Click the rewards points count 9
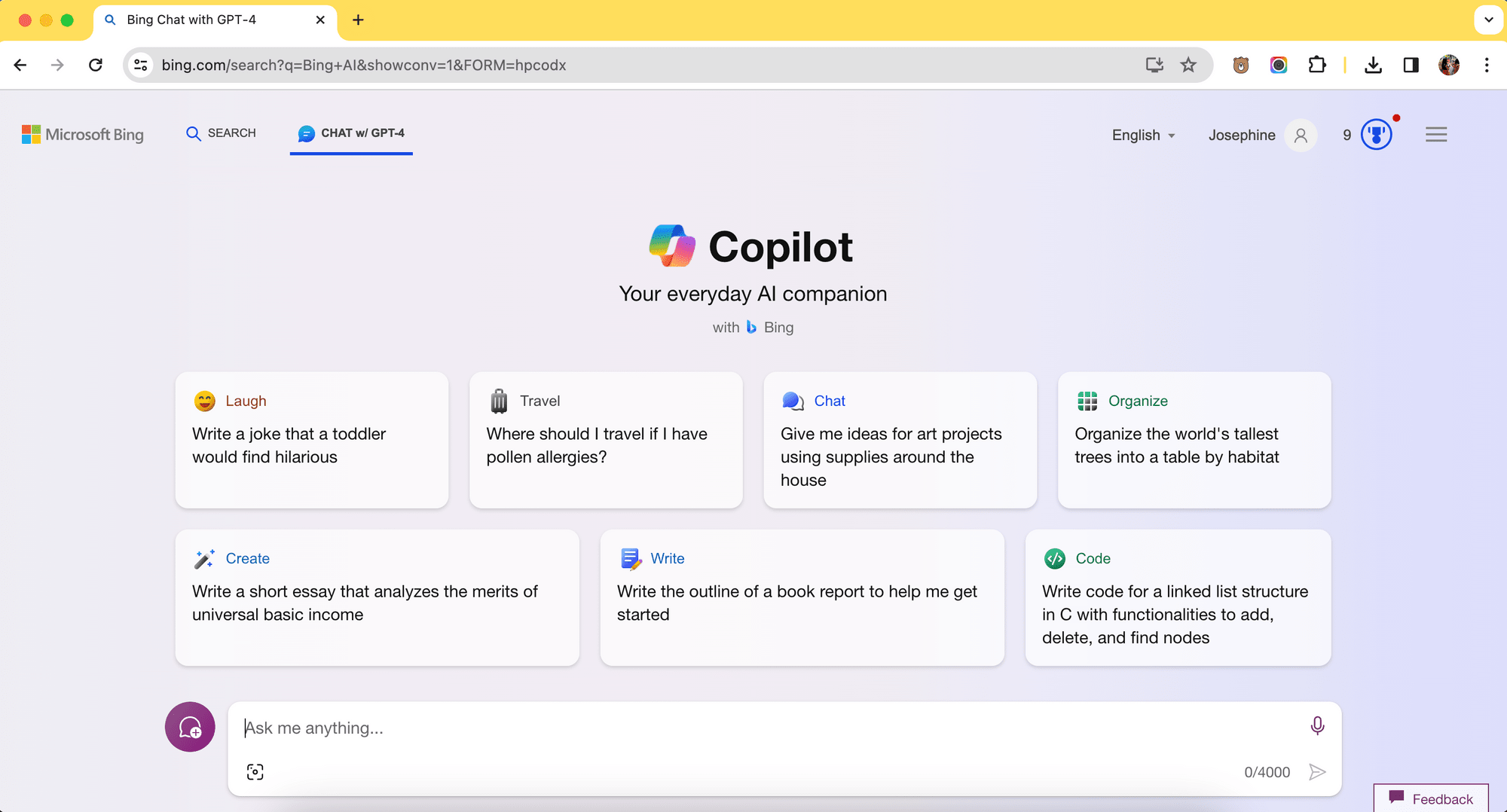The width and height of the screenshot is (1507, 812). (1347, 135)
